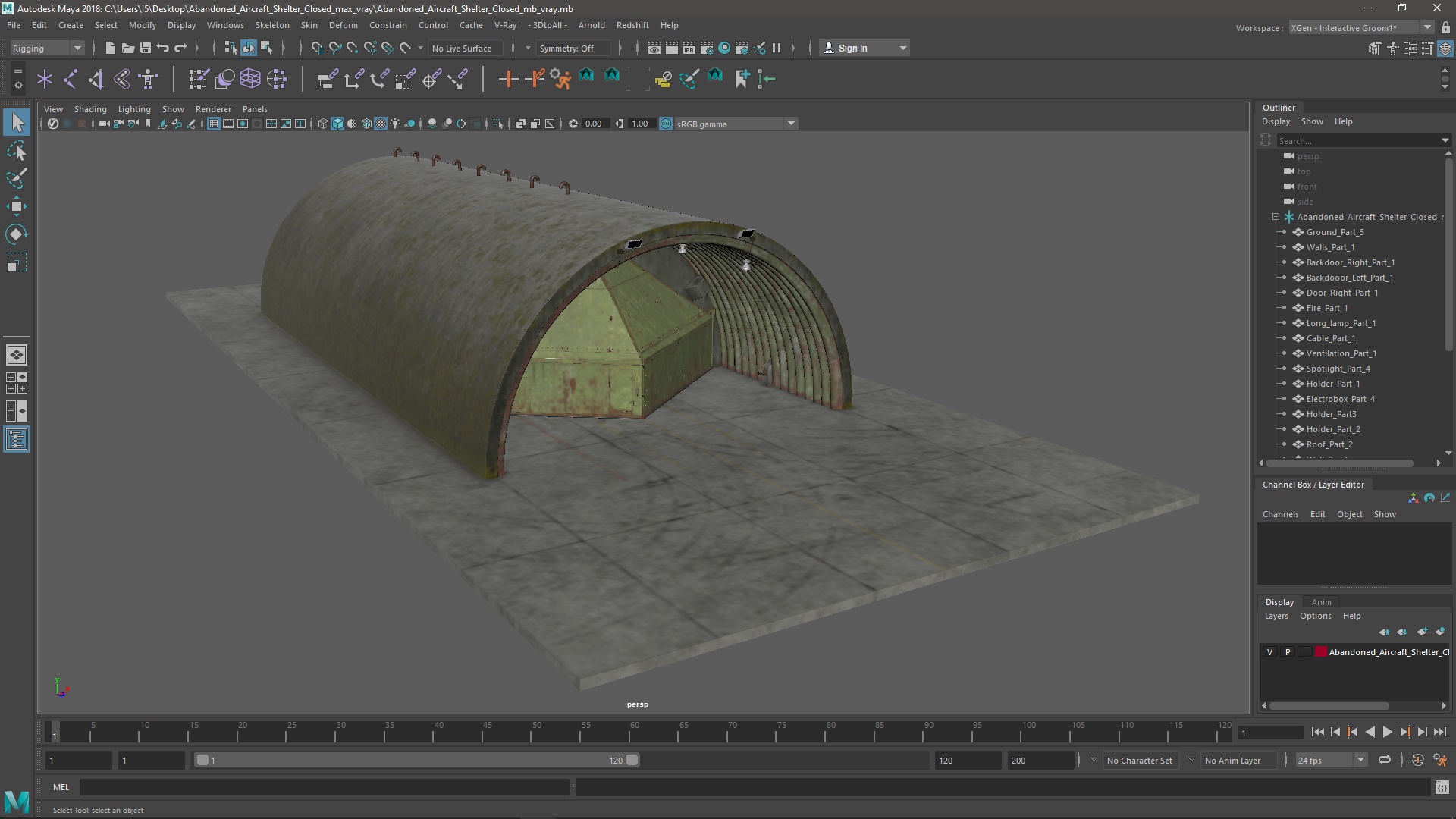Toggle textured display in viewport toolbar

pos(381,124)
